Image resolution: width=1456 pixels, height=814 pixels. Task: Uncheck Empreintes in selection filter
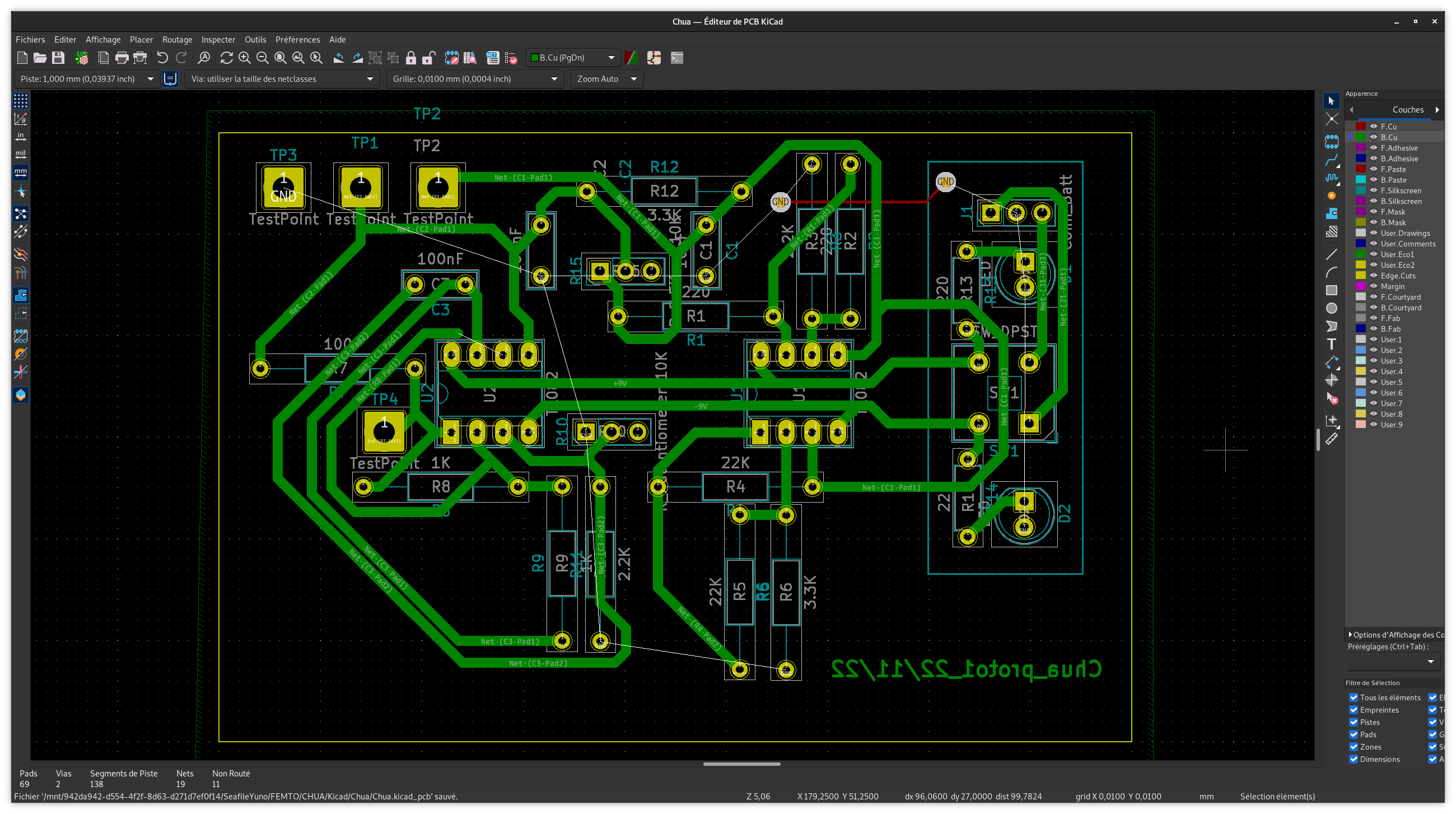[x=1354, y=710]
